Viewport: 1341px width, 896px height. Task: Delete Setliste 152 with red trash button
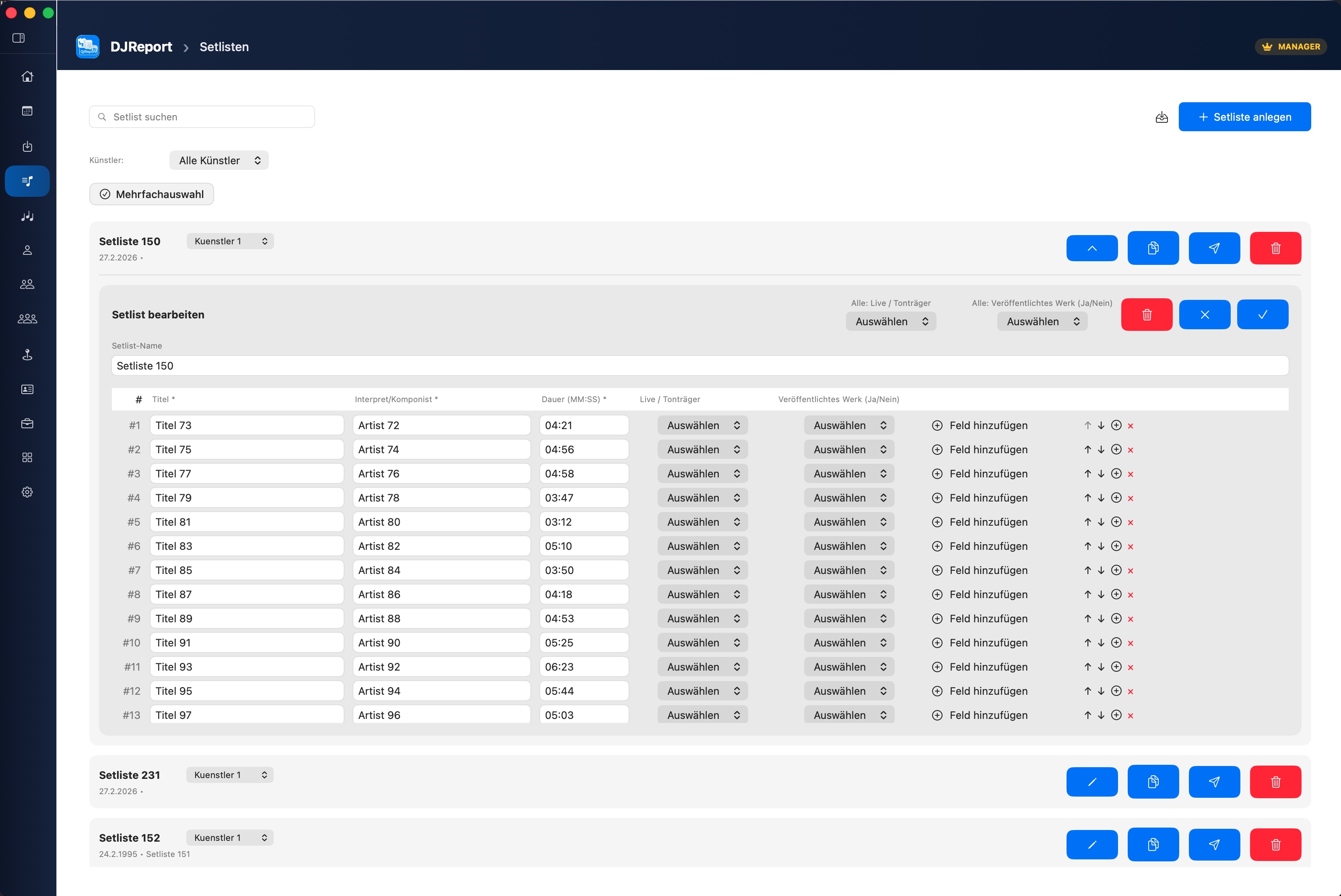[x=1275, y=844]
